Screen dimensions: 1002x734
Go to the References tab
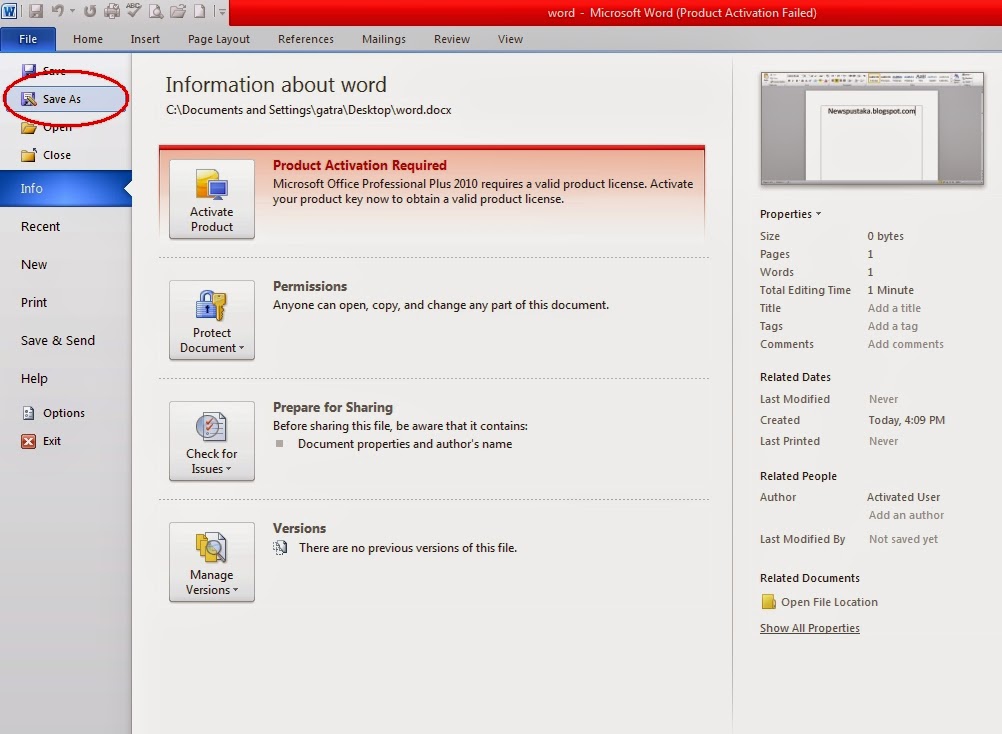coord(305,39)
